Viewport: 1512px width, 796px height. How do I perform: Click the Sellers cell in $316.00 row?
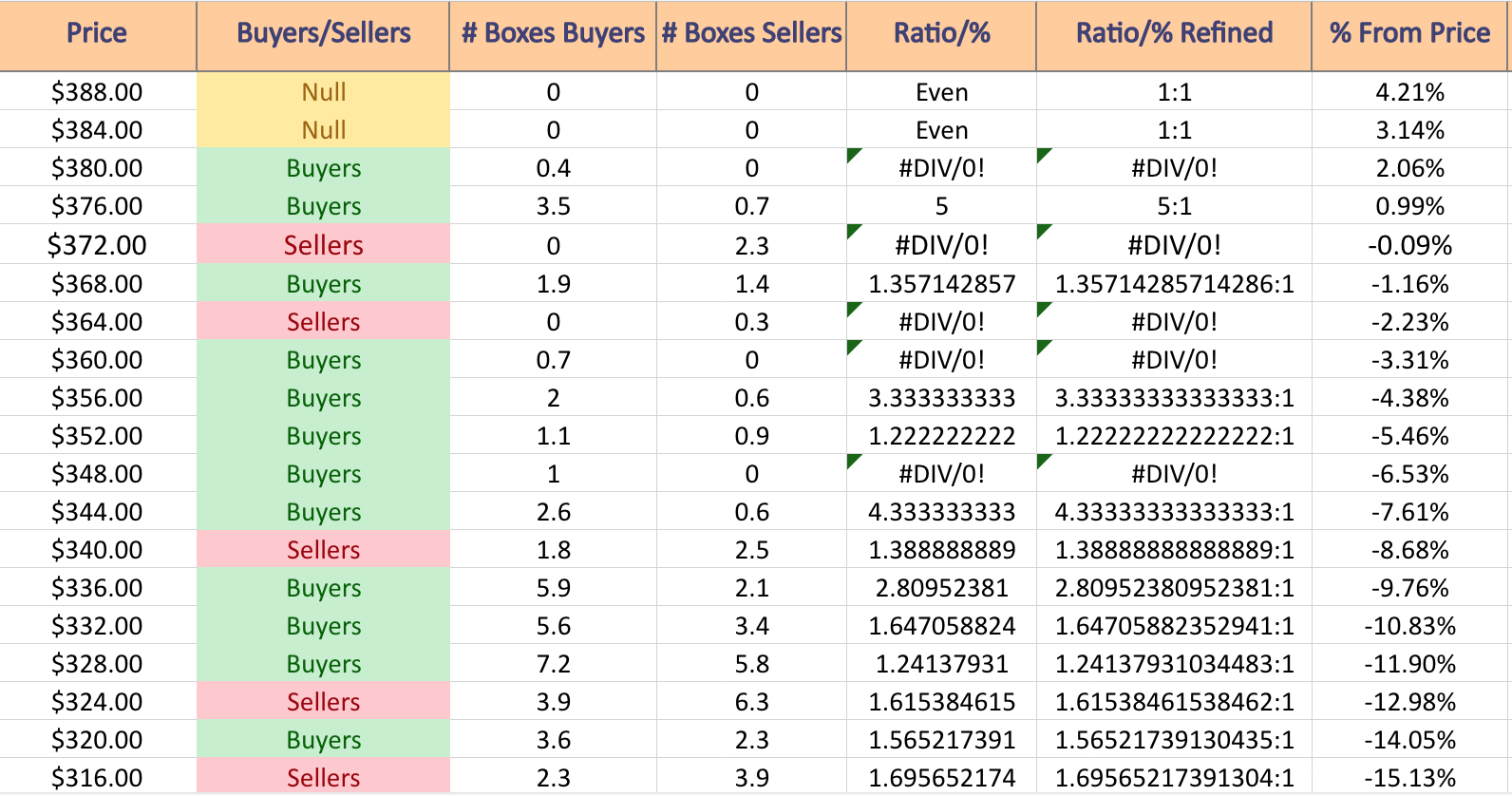[x=323, y=778]
